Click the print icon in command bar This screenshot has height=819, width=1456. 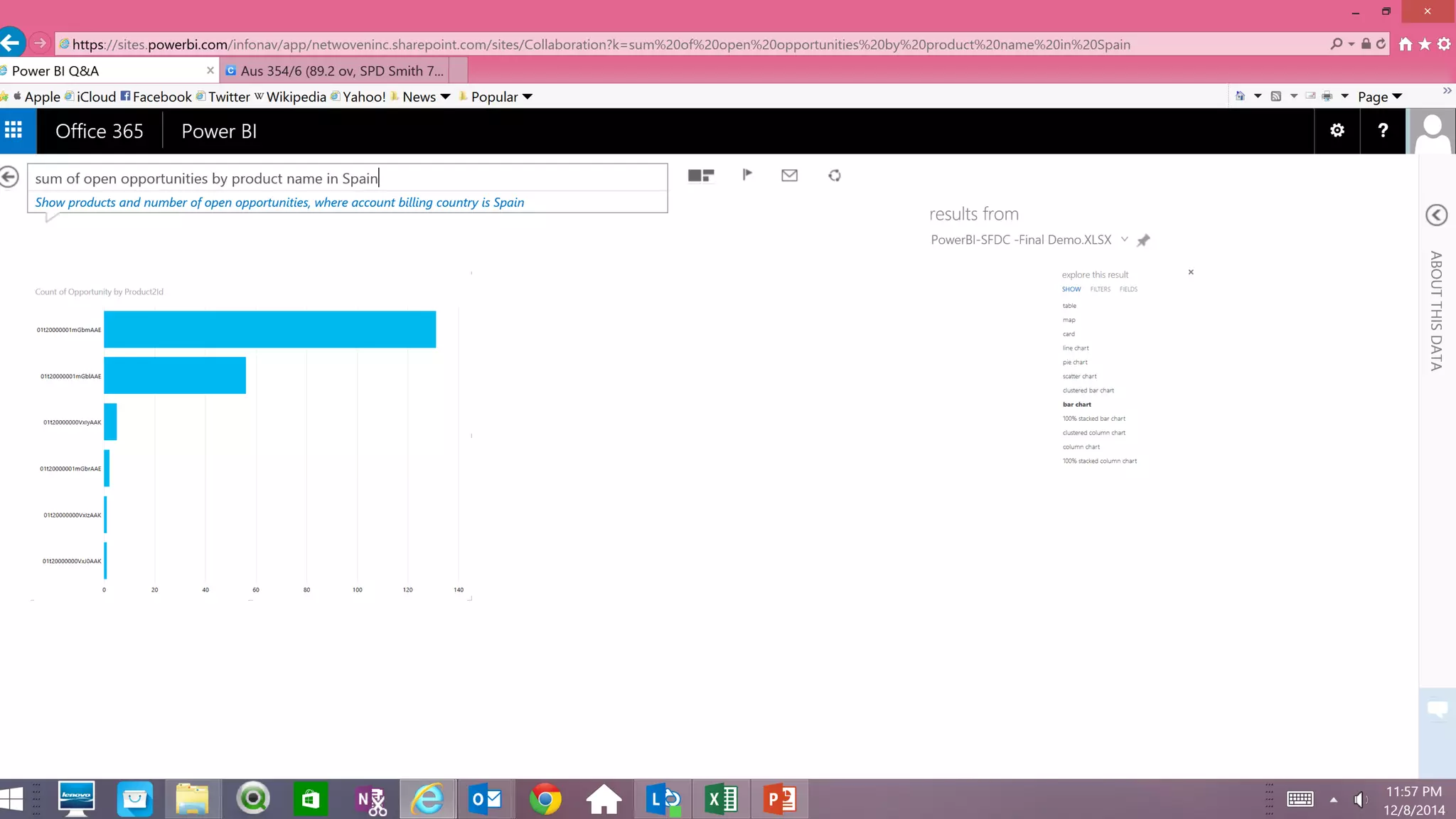coord(1327,96)
